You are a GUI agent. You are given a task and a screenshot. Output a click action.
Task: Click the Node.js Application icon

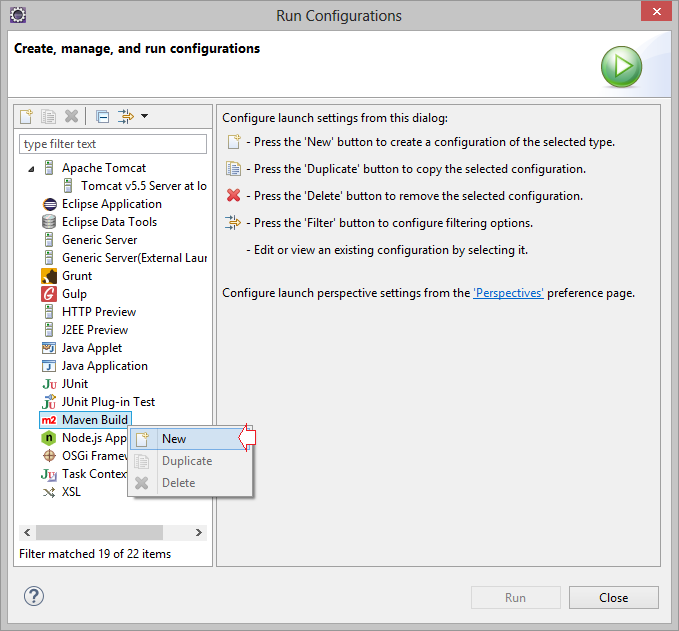49,438
